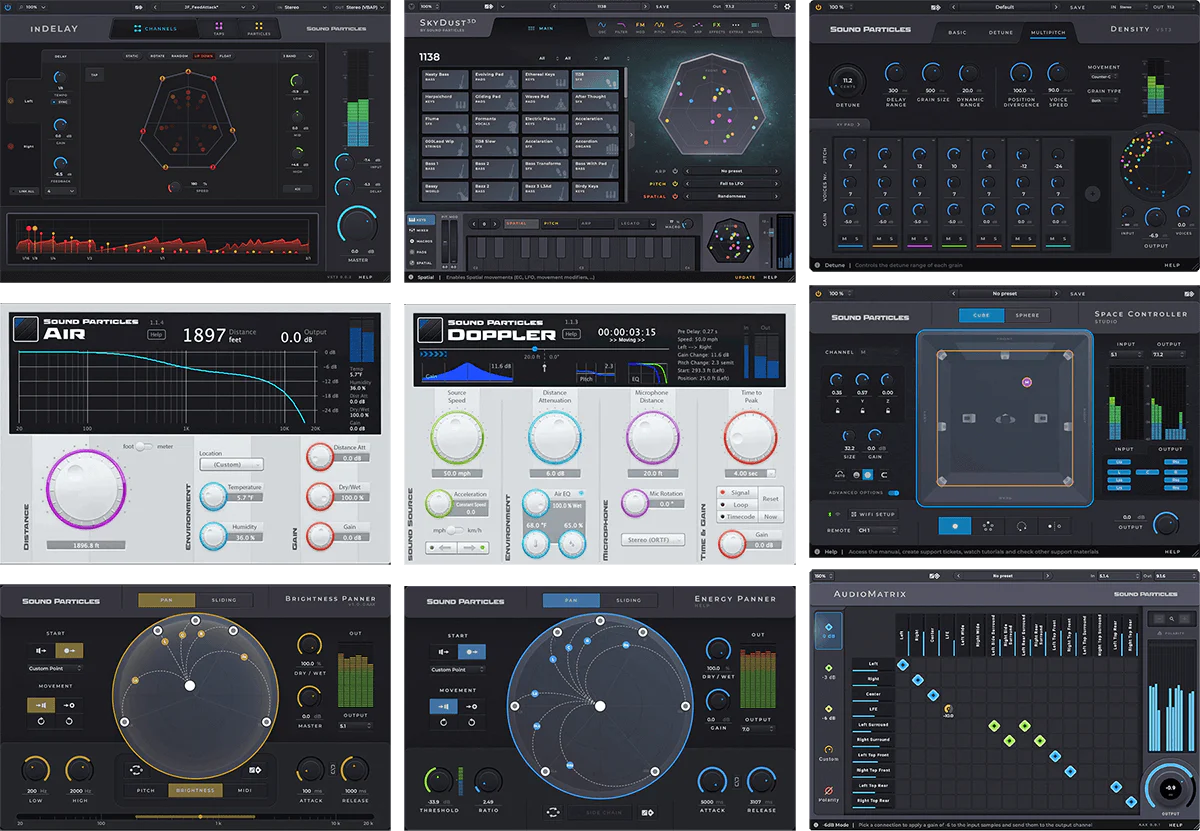Toggle the foot/meter switch in Air

pyautogui.click(x=146, y=446)
